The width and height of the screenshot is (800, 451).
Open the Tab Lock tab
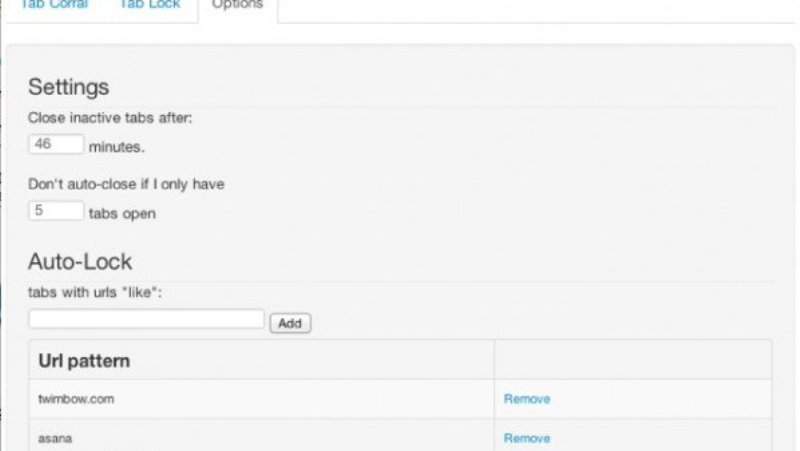coord(149,5)
